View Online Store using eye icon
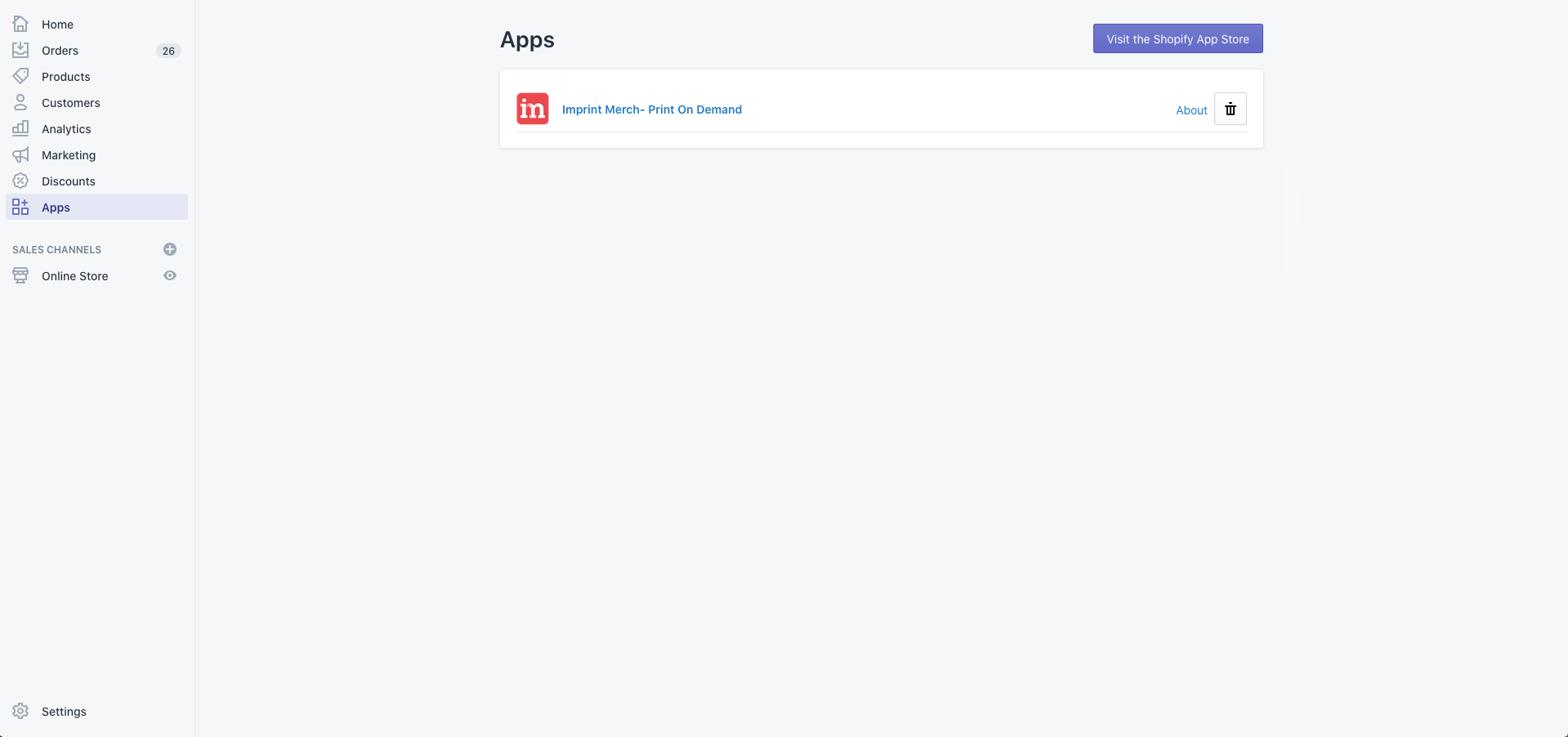Viewport: 1568px width, 737px height. [170, 275]
